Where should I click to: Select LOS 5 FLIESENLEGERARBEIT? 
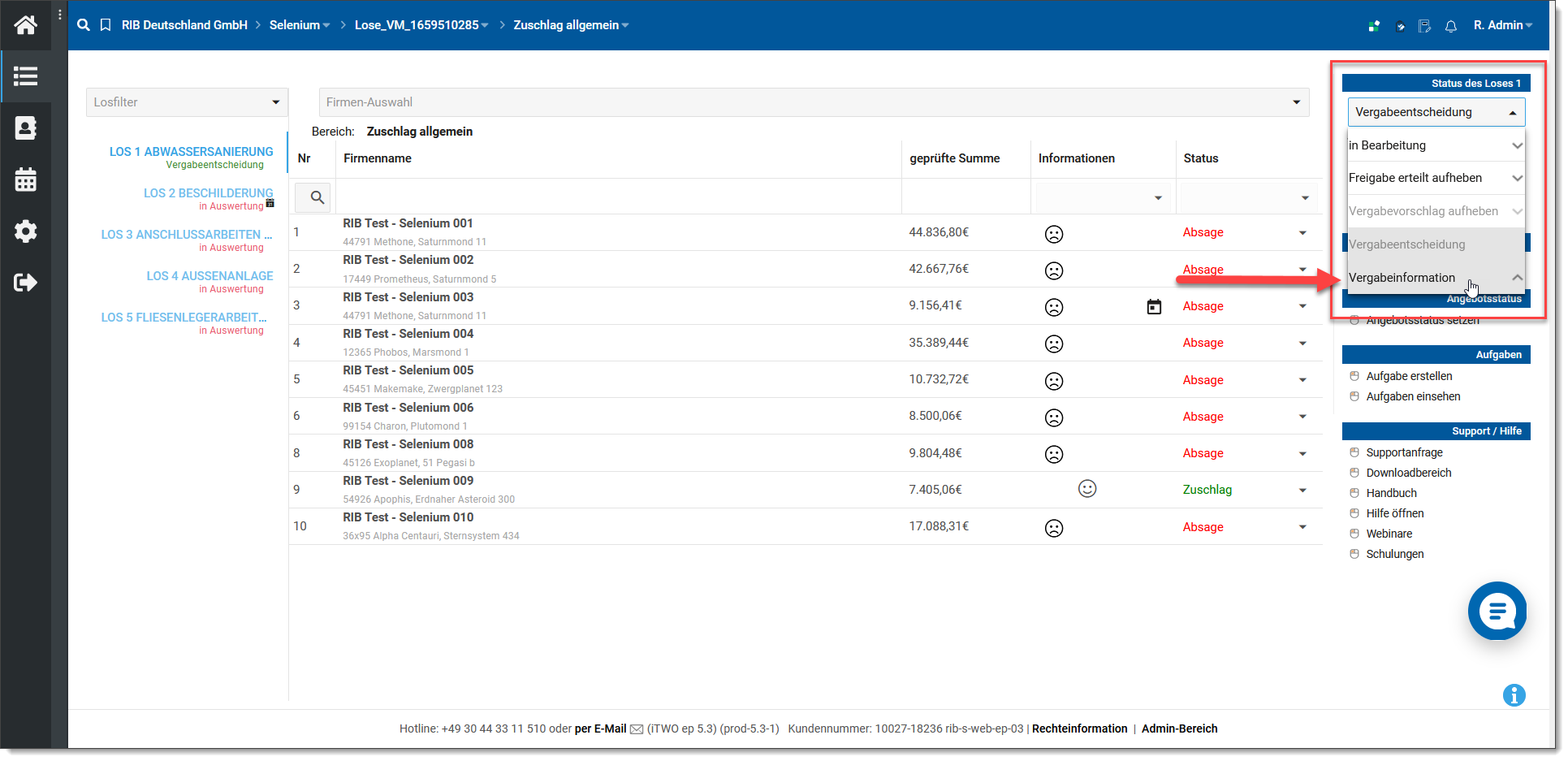pos(184,318)
